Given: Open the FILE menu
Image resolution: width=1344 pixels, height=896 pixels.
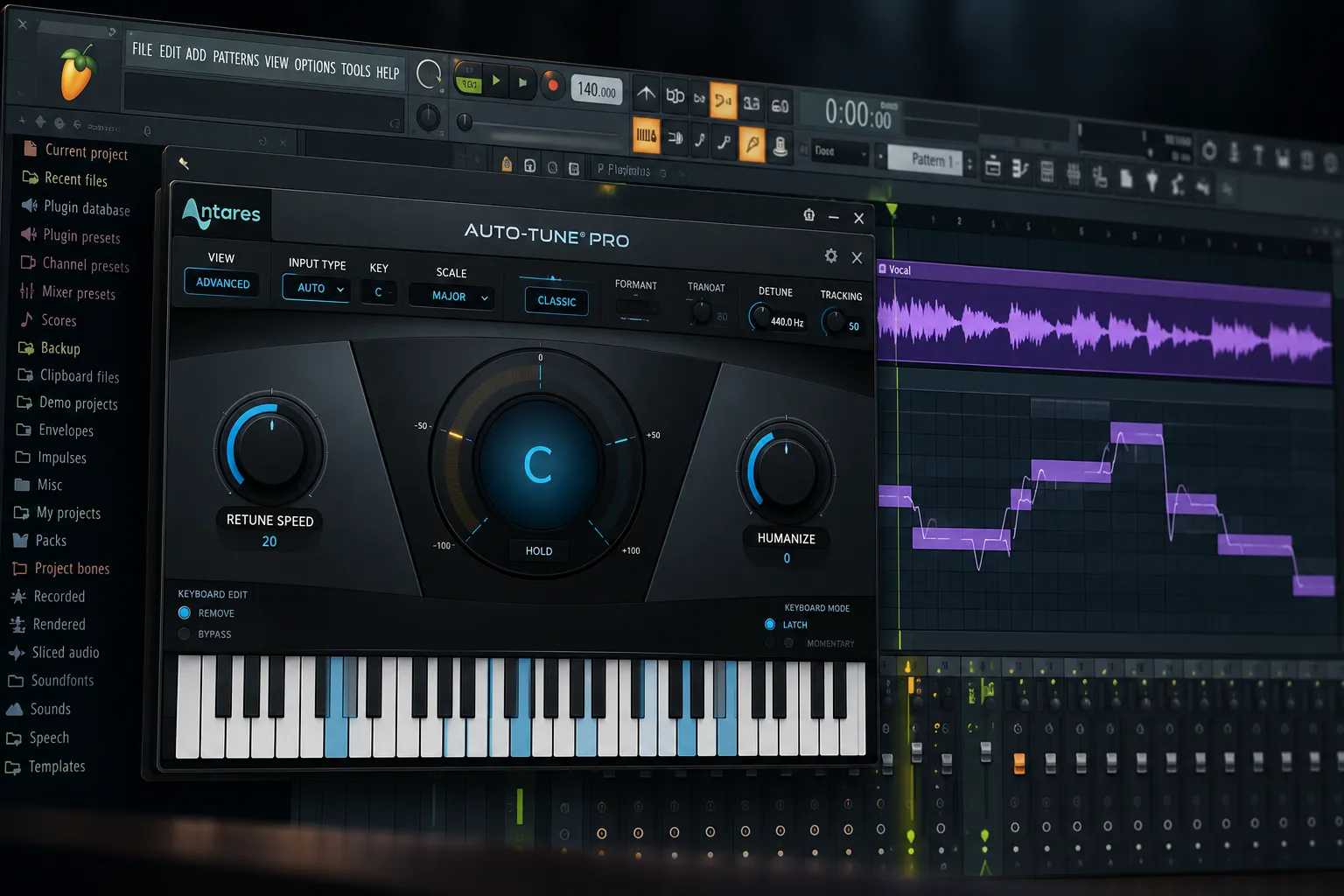Looking at the screenshot, I should 143,50.
